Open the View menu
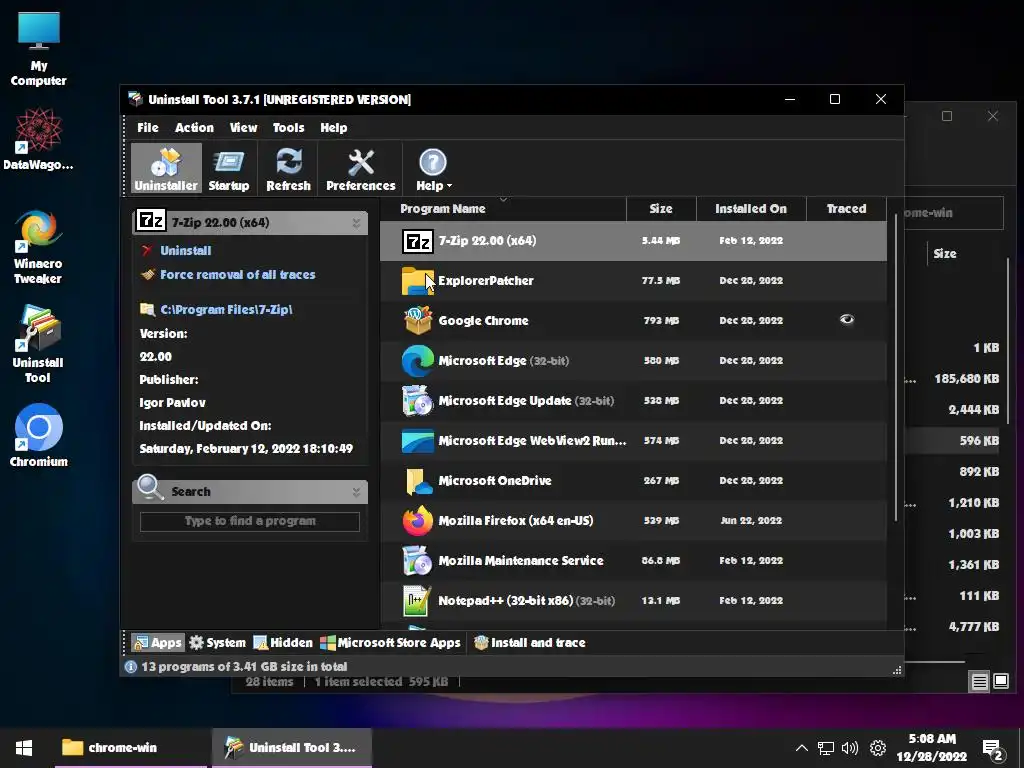The image size is (1024, 768). click(243, 127)
